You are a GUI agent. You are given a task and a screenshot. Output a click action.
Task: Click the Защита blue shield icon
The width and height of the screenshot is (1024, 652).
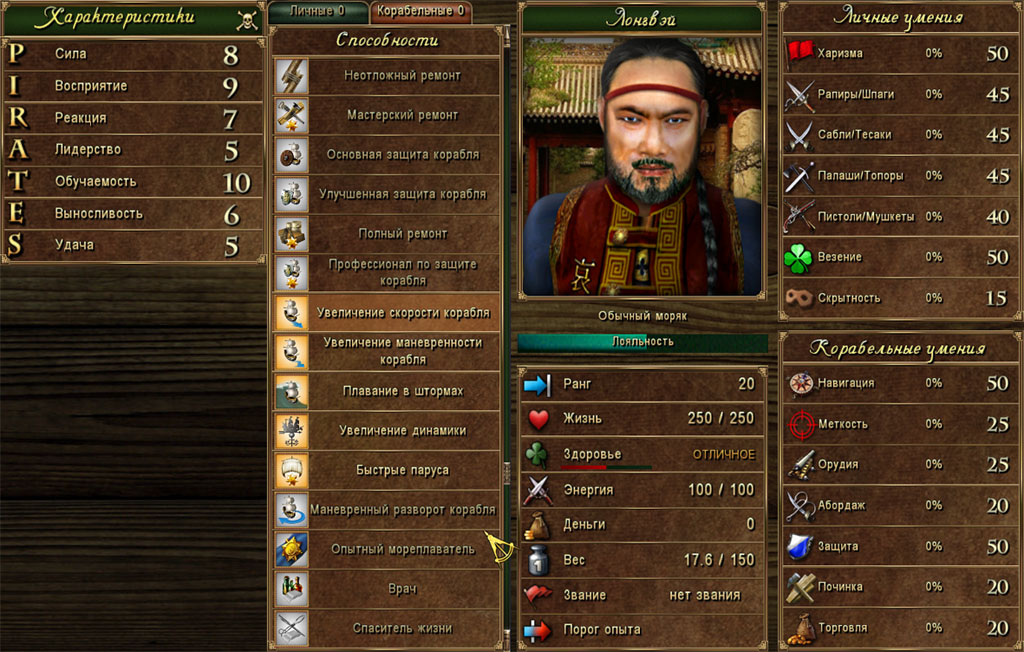pyautogui.click(x=800, y=546)
